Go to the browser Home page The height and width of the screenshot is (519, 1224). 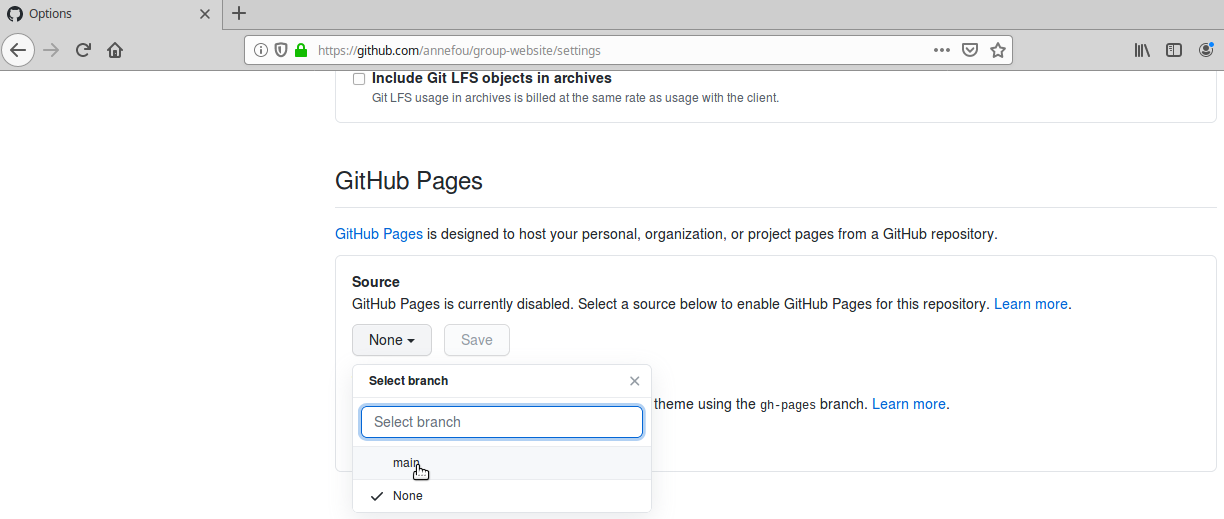(x=115, y=50)
